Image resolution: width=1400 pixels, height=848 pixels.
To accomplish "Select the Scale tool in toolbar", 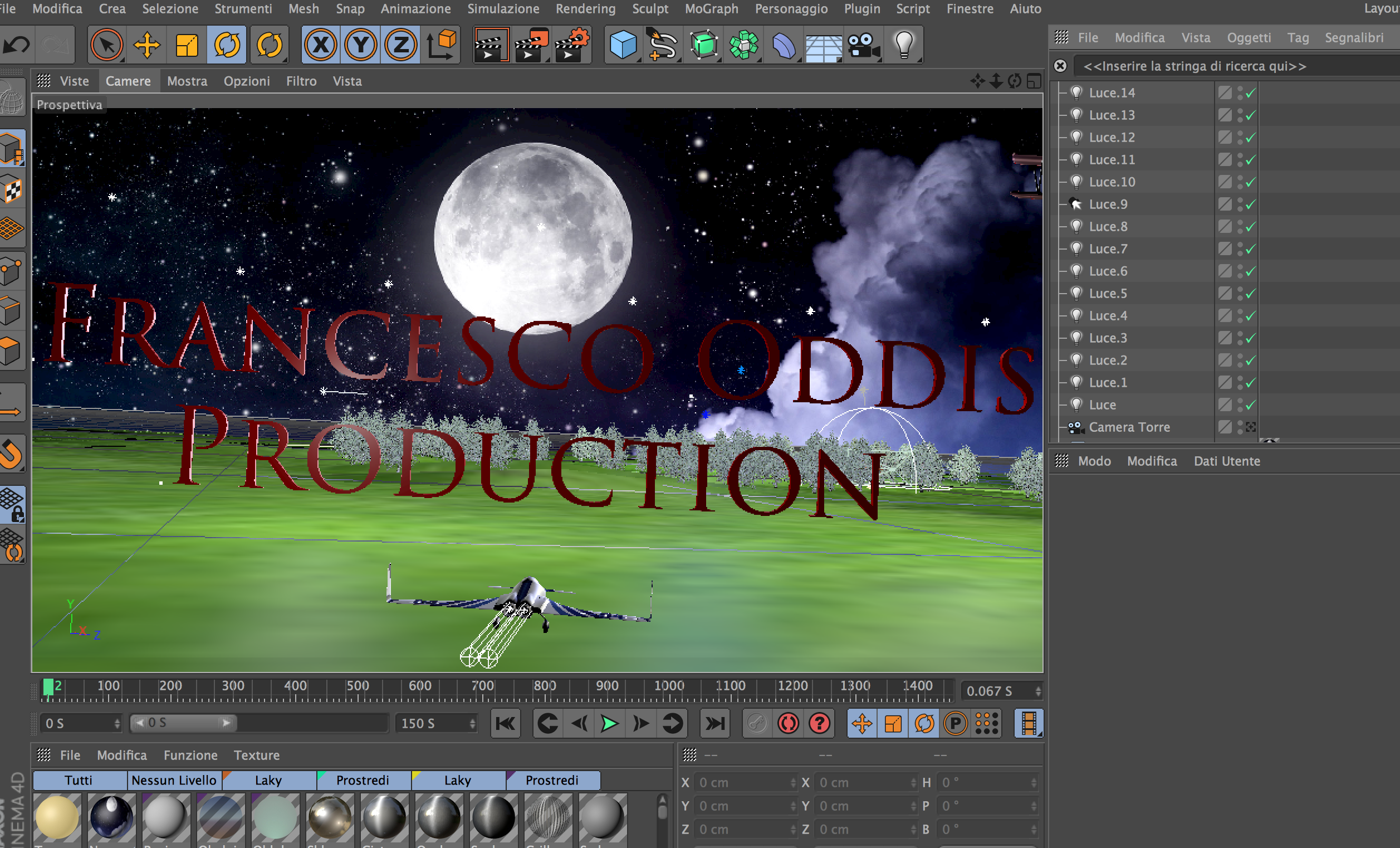I will click(x=187, y=45).
